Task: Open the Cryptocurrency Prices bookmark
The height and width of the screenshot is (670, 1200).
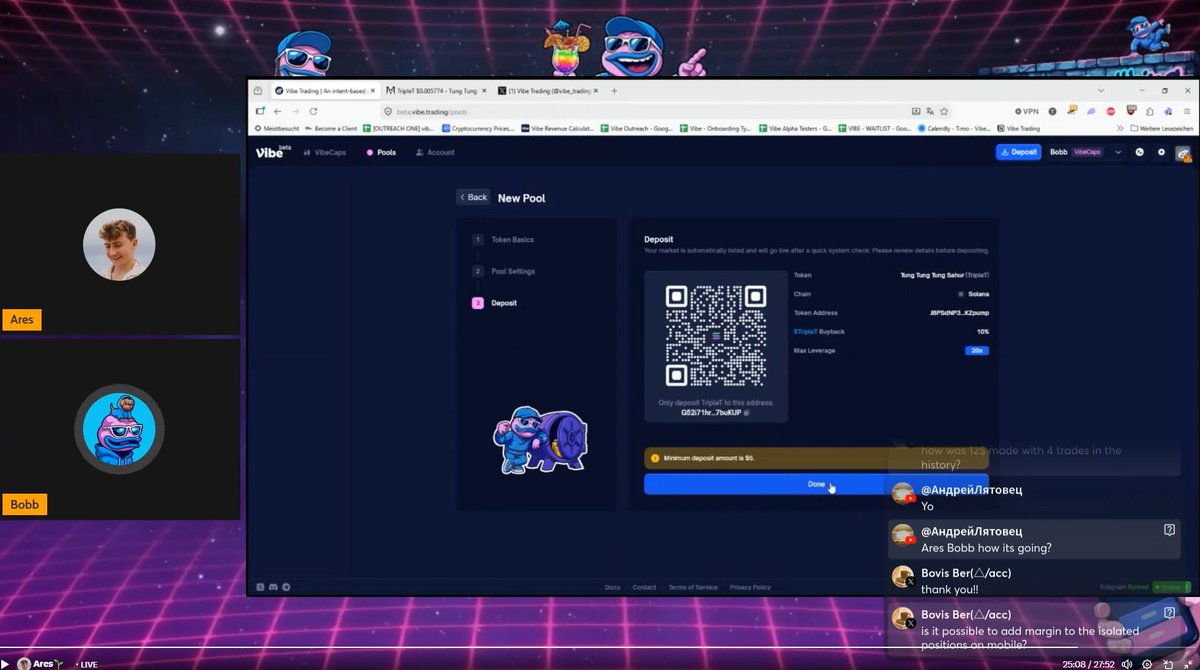Action: (479, 129)
